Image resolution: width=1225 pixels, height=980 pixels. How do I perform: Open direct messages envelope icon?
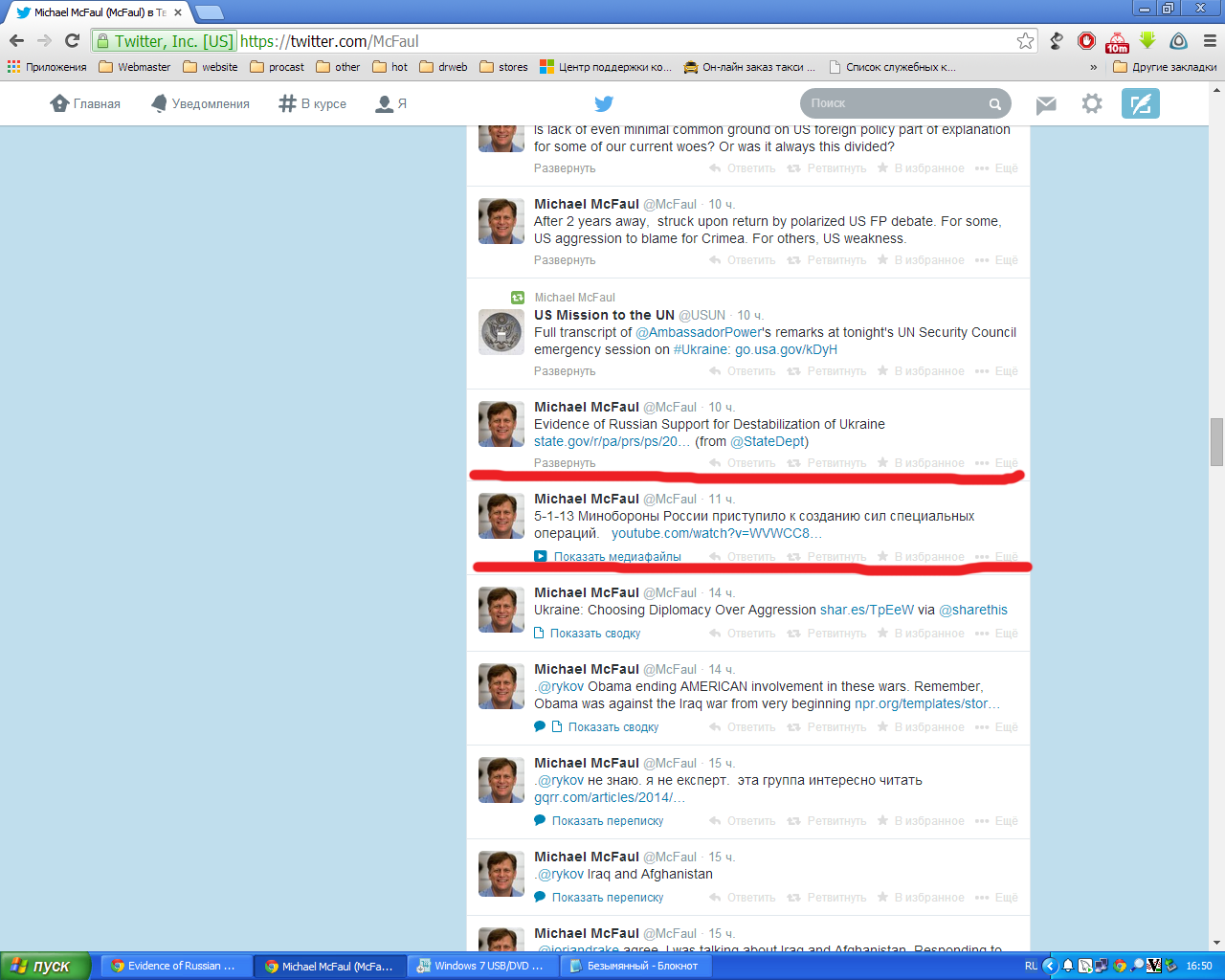1046,104
